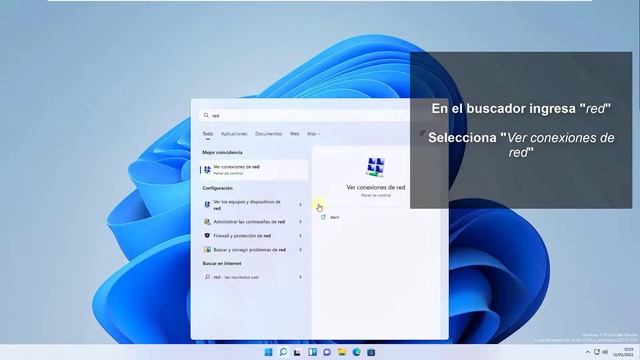Viewport: 640px width, 360px height.
Task: Click the search magnifier inside the search box
Action: click(x=206, y=116)
